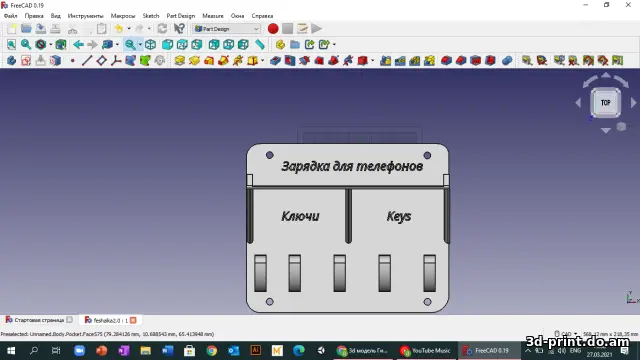
Task: Open the Макросы menu
Action: point(123,16)
